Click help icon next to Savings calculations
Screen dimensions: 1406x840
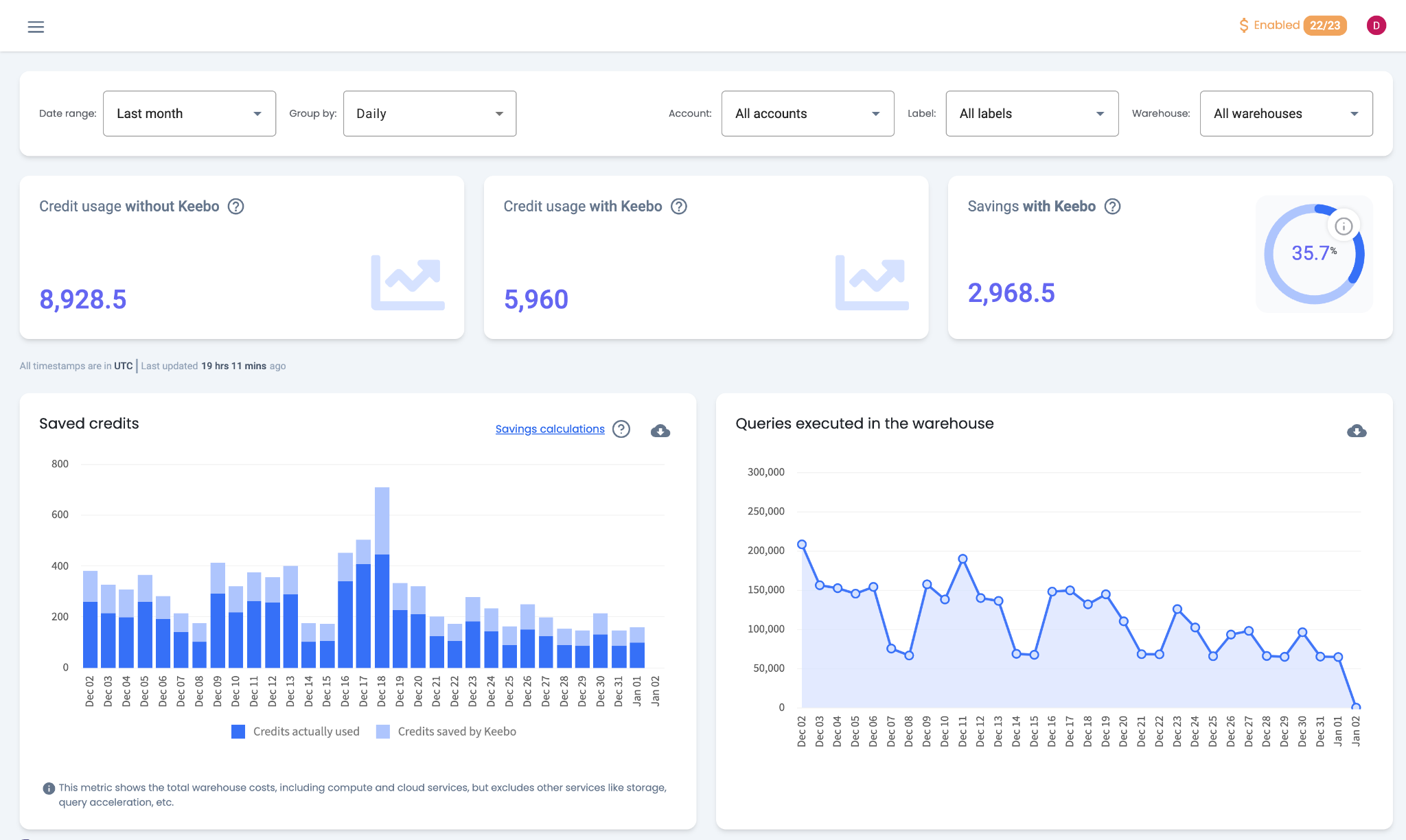pyautogui.click(x=621, y=429)
